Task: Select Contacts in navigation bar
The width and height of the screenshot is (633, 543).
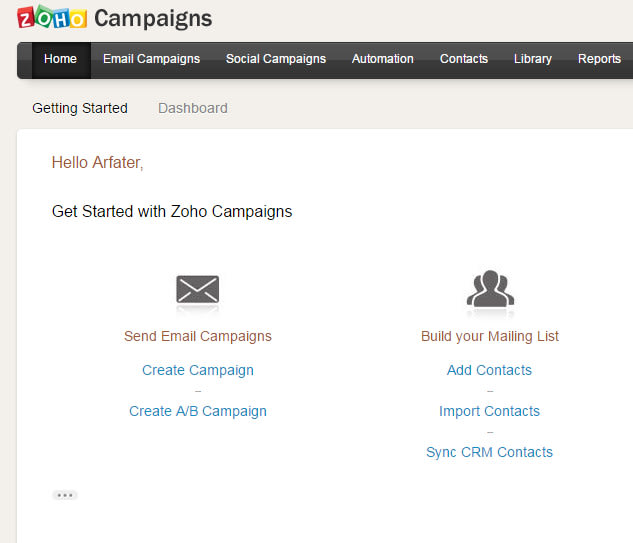Action: (x=464, y=59)
